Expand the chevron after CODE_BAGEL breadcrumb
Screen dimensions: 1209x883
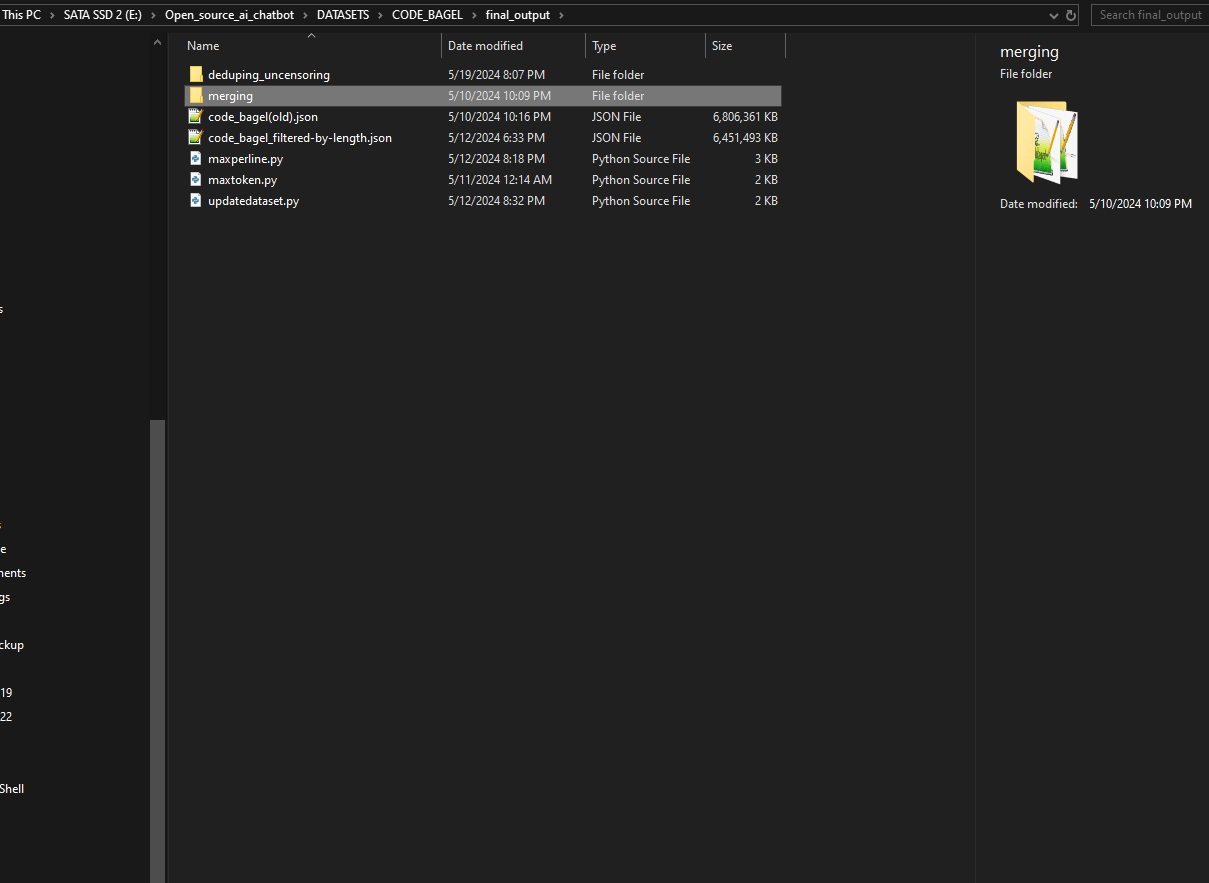click(473, 14)
